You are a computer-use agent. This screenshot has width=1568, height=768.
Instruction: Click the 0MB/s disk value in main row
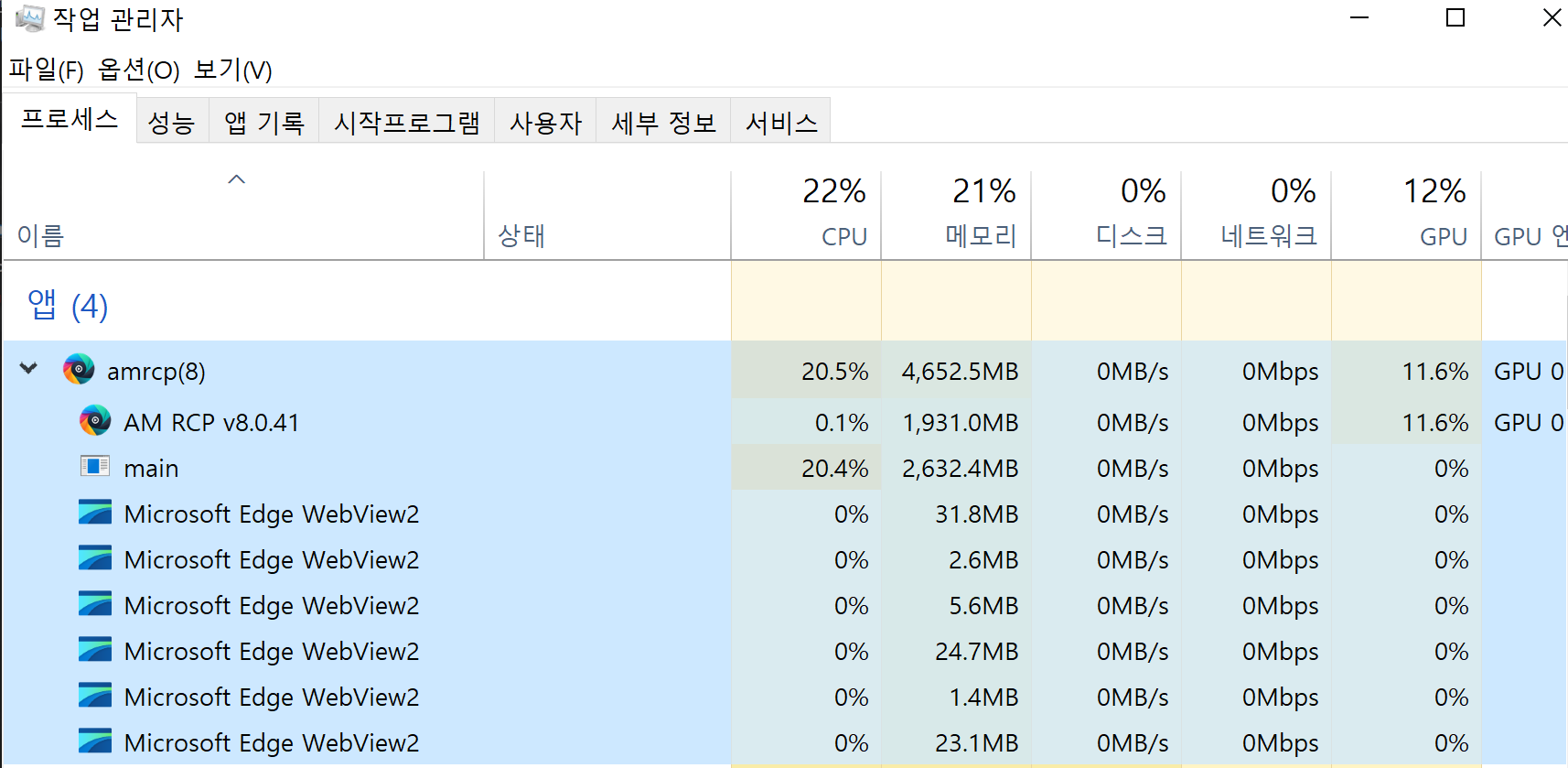pyautogui.click(x=1133, y=468)
